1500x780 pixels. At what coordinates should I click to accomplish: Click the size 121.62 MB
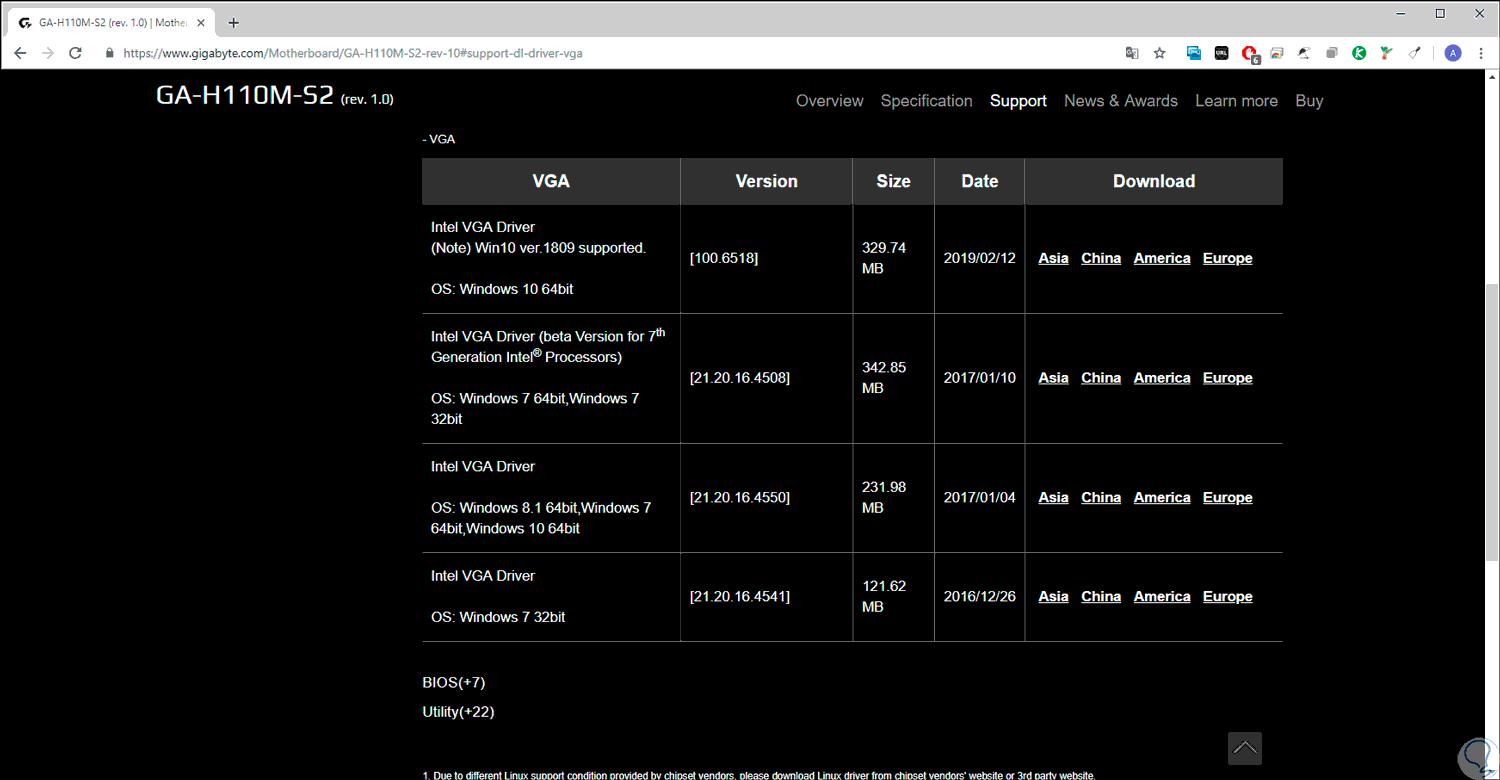click(884, 596)
